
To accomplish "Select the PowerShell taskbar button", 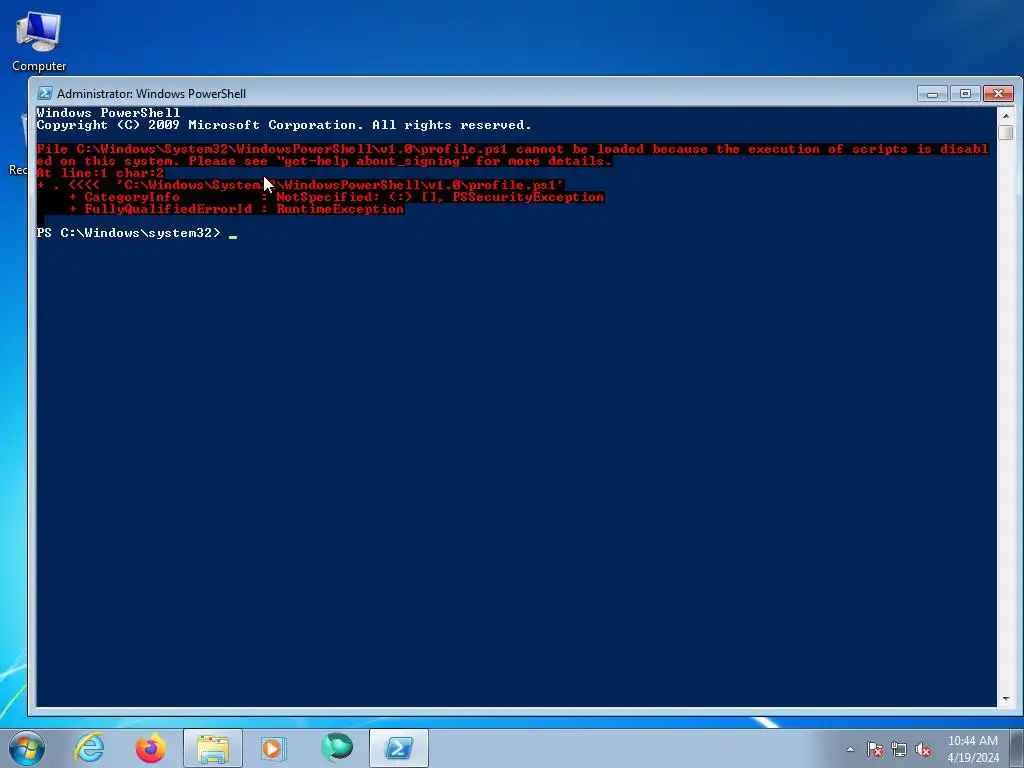I will pos(399,748).
